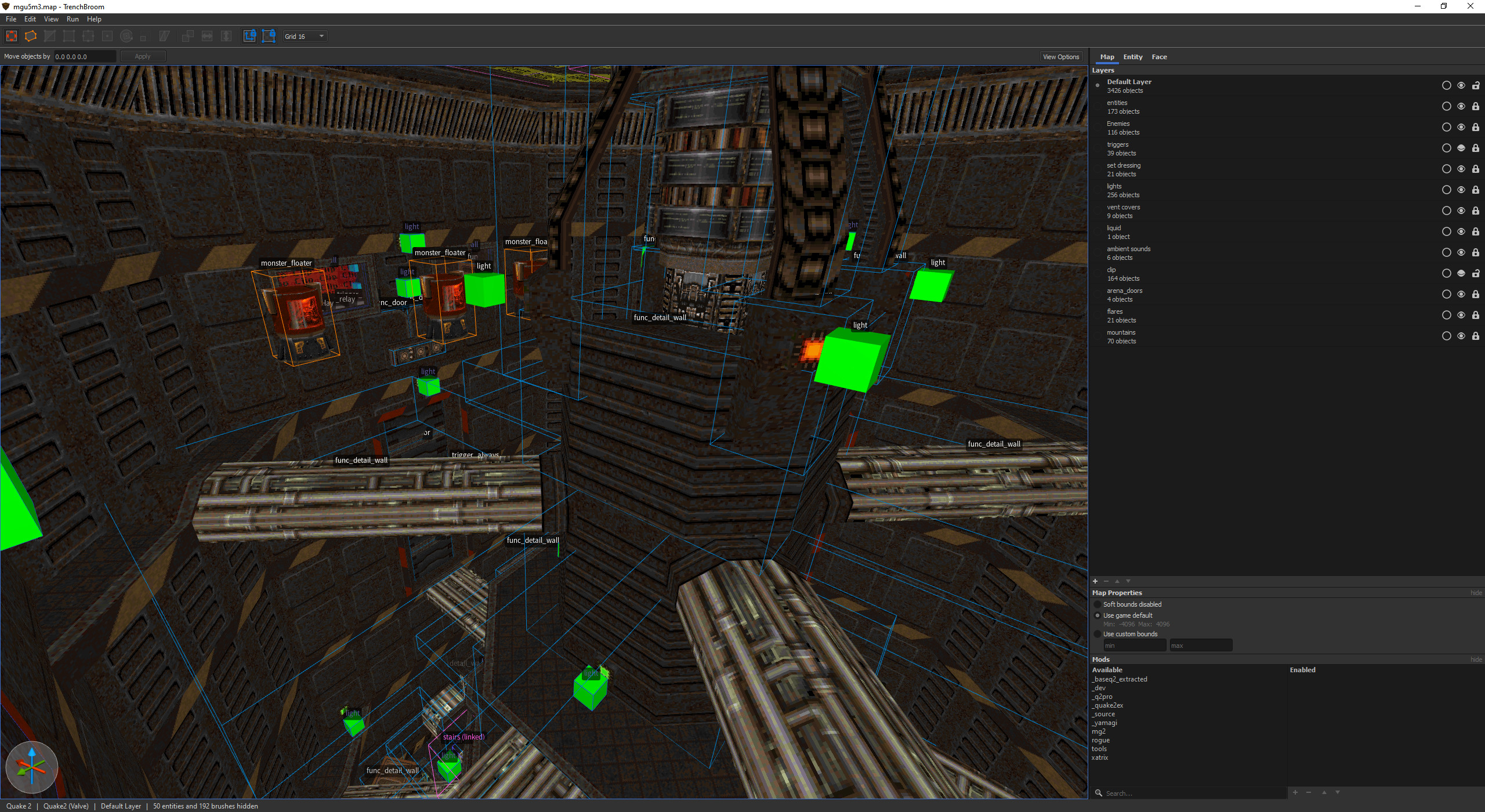The image size is (1485, 812).
Task: Click the mods Search field
Action: tap(1189, 793)
